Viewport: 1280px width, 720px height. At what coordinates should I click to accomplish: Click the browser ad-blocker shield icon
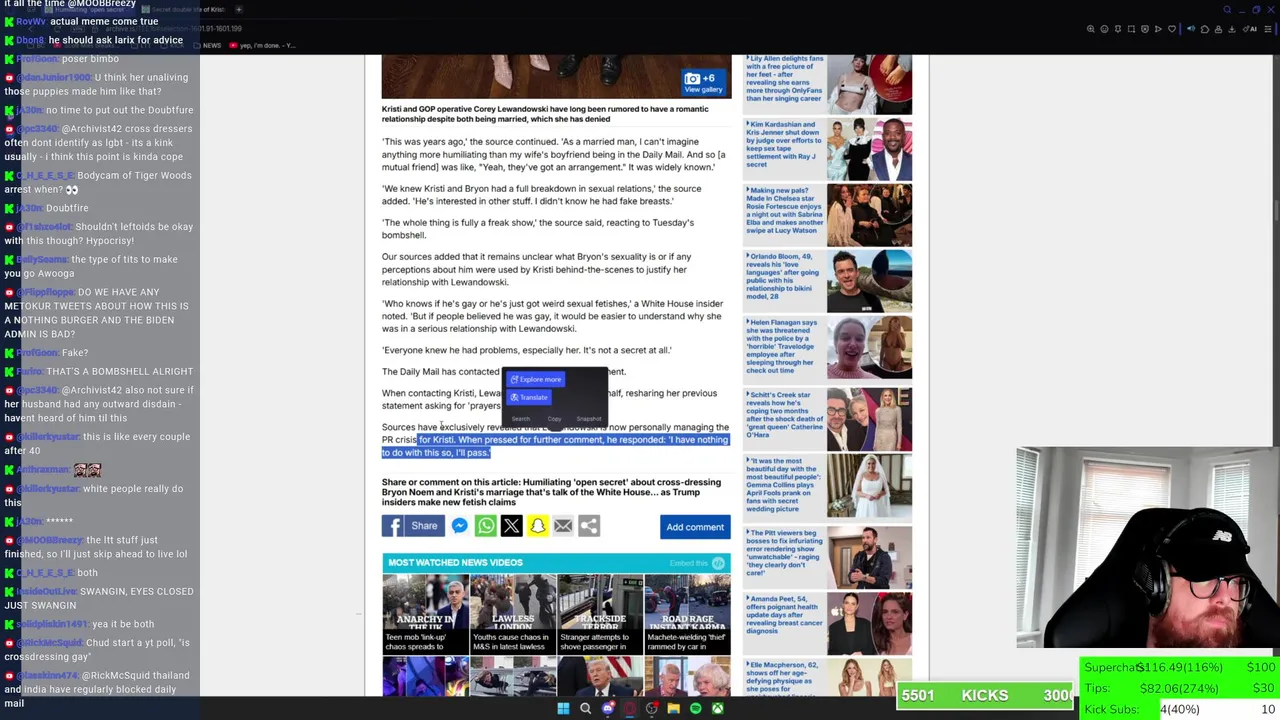(x=1145, y=29)
